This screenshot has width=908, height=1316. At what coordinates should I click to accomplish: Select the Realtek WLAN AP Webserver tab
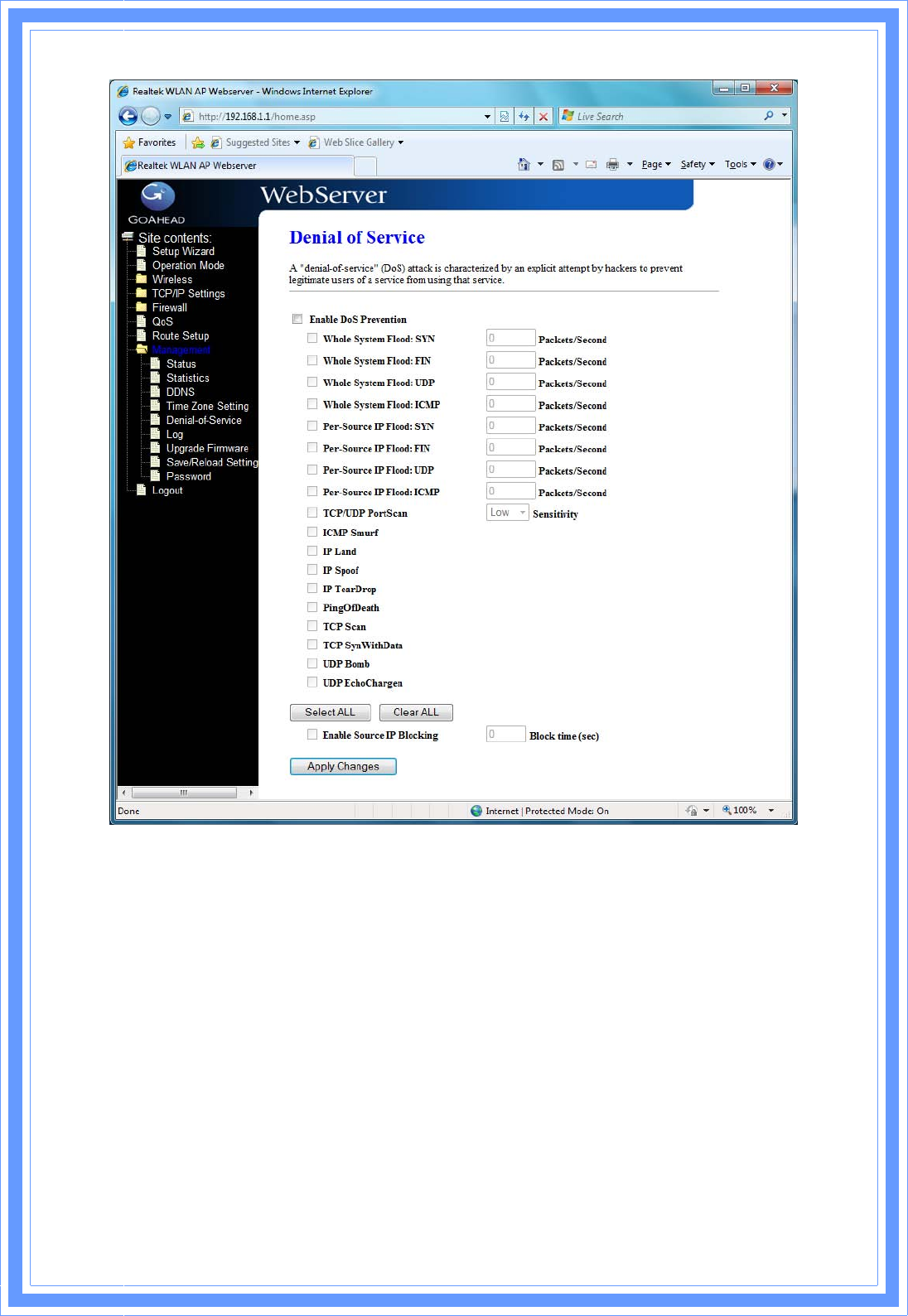238,166
